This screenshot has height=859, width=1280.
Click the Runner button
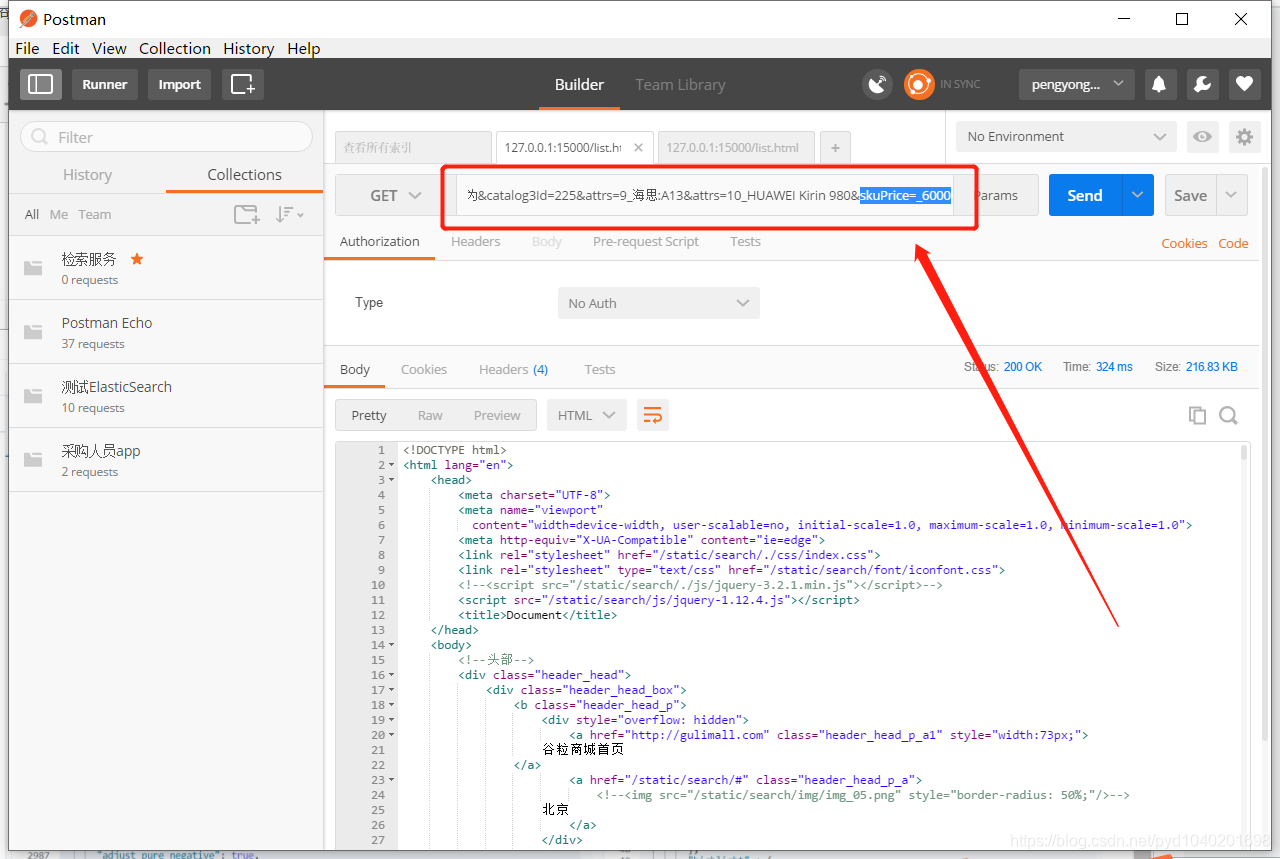[105, 84]
